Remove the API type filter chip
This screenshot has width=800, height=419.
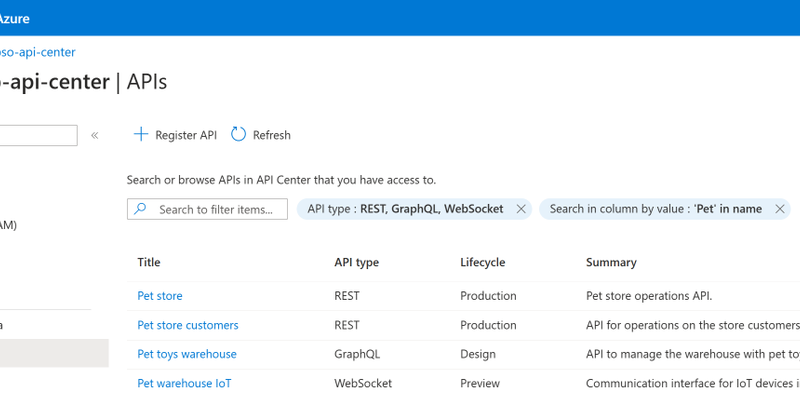tap(521, 209)
